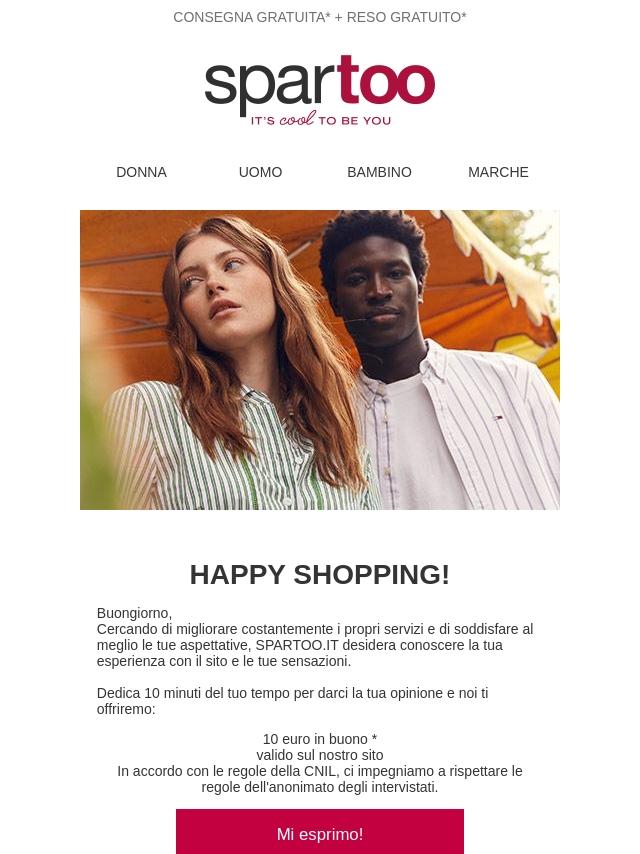640x854 pixels.
Task: Click the red-haired woman in the photo
Action: 240,365
